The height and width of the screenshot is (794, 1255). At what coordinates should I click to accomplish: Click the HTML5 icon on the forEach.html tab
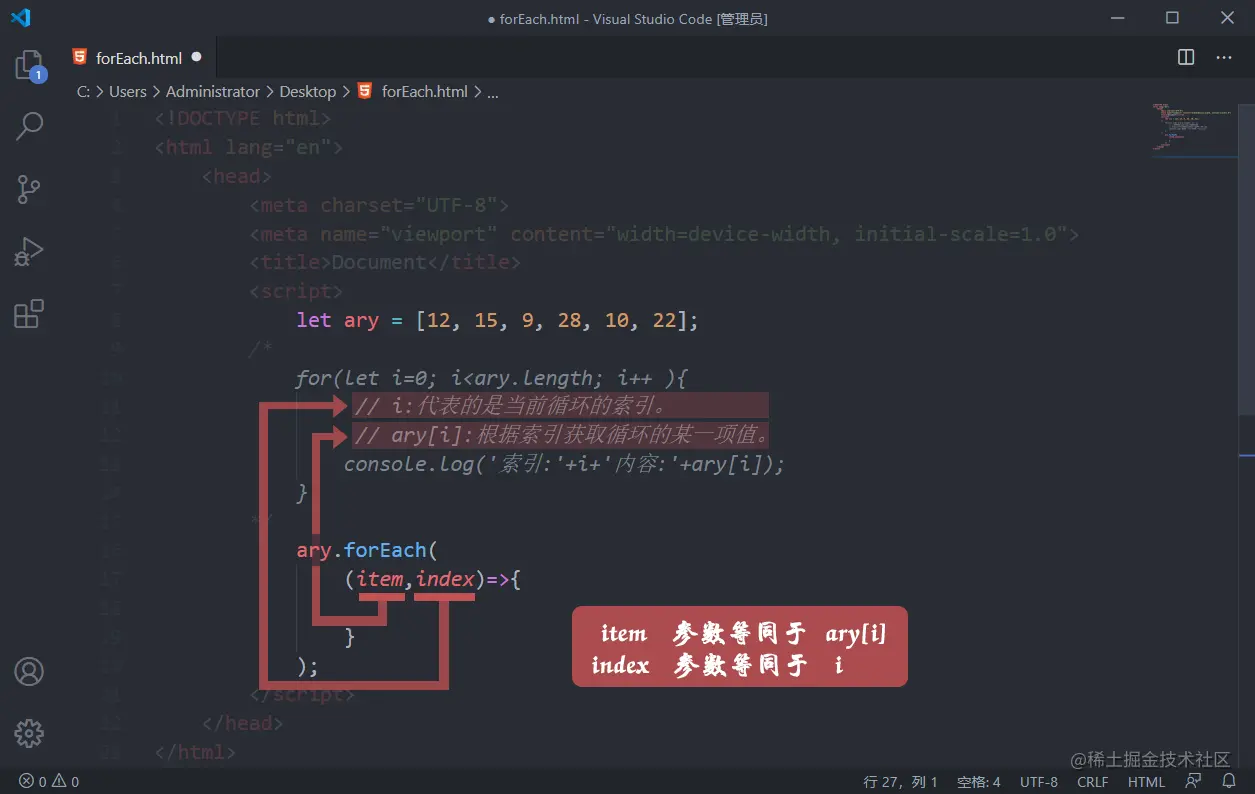pos(80,57)
